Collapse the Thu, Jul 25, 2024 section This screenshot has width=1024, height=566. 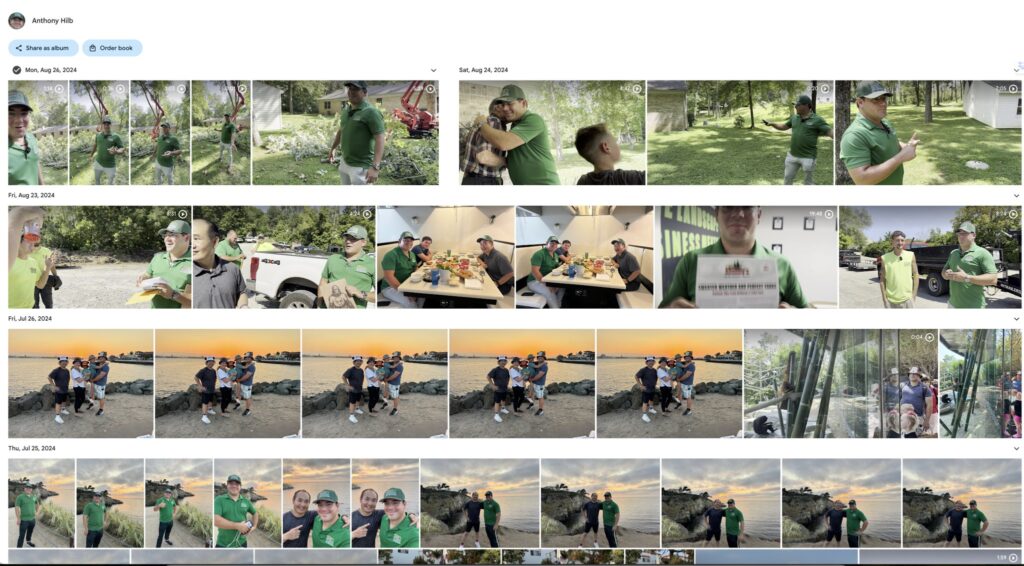pos(1016,448)
